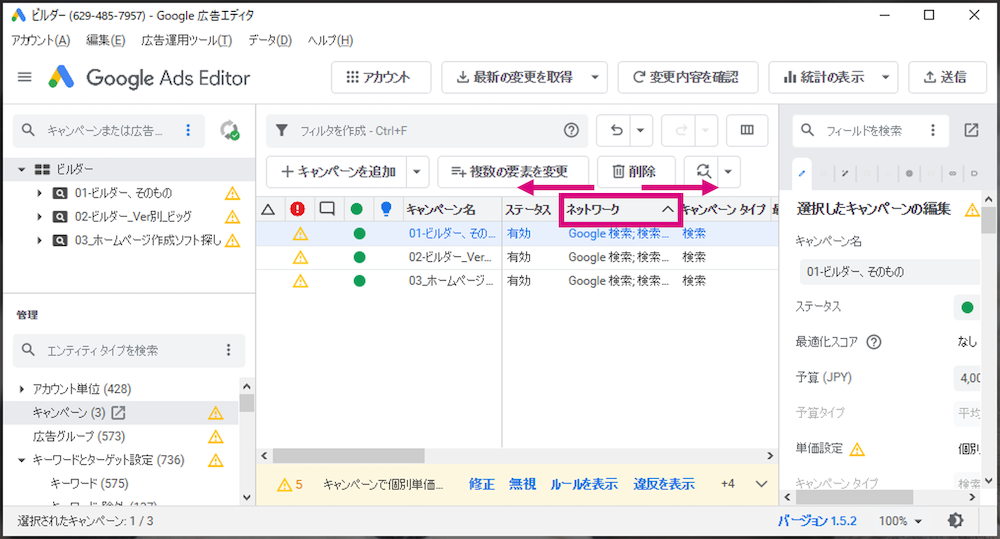Open the hamburger navigation menu
This screenshot has width=1000, height=539.
[x=24, y=77]
